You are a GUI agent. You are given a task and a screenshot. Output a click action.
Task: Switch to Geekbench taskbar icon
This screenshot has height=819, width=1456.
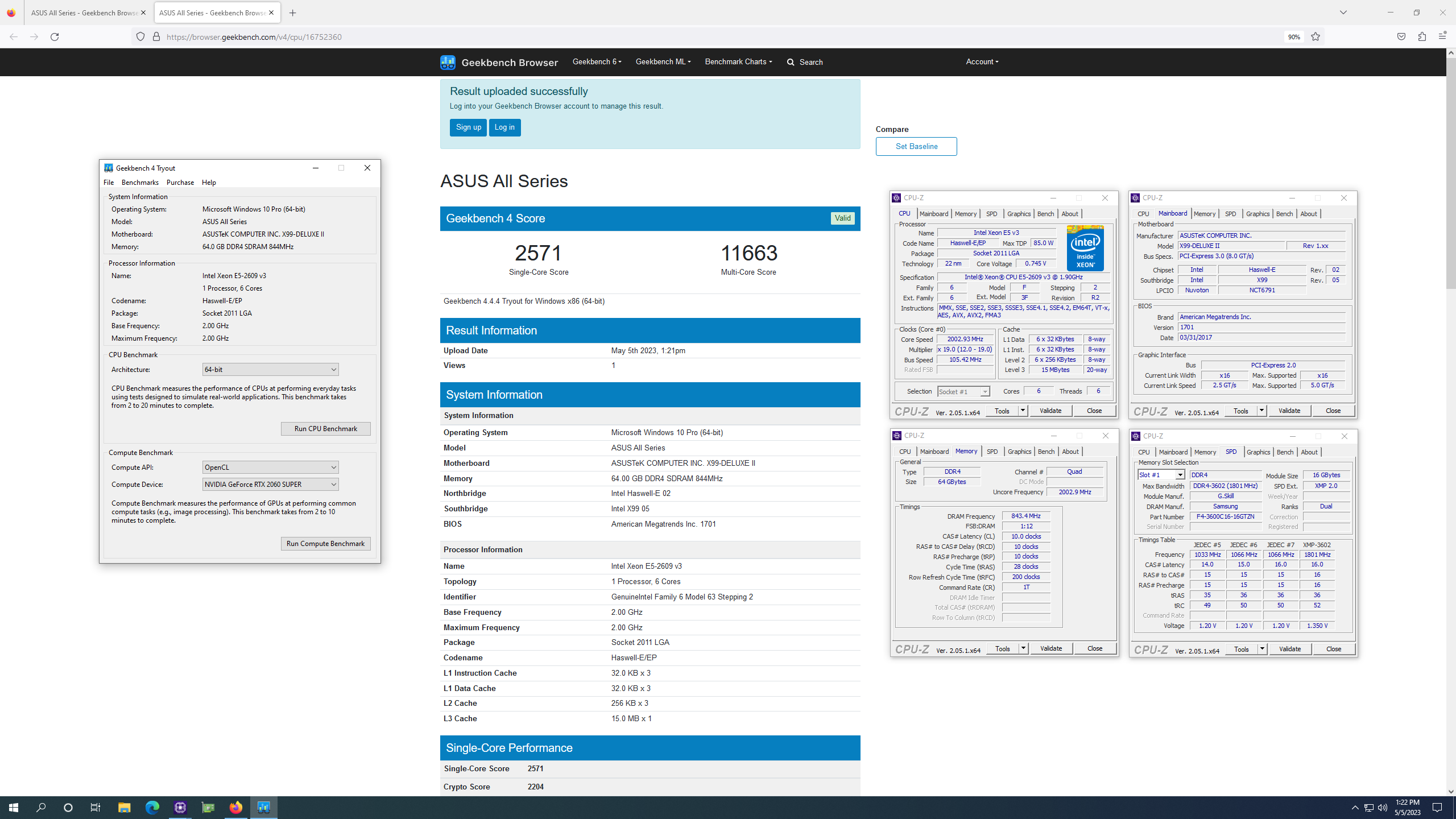(x=263, y=808)
